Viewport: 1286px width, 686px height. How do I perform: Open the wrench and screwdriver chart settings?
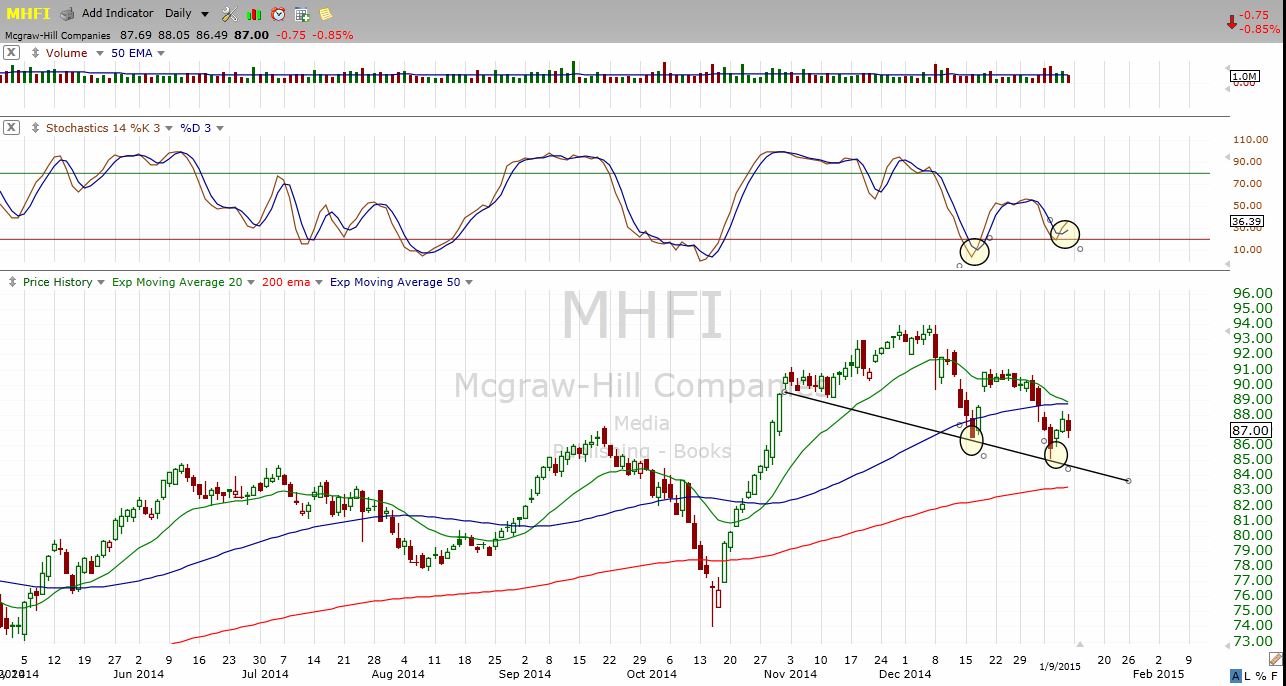point(229,14)
